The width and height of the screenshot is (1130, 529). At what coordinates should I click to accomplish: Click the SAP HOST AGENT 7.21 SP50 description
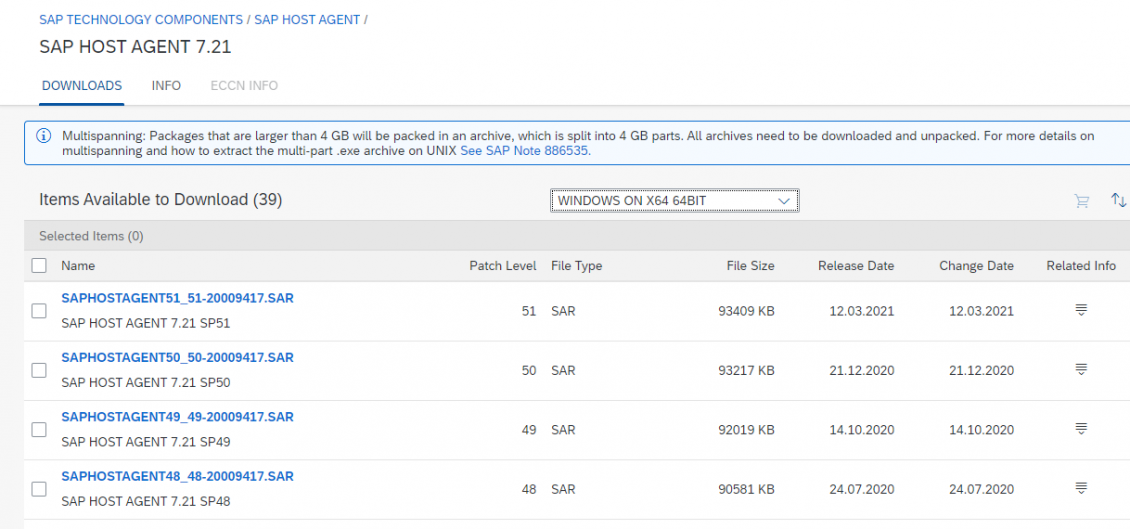146,383
